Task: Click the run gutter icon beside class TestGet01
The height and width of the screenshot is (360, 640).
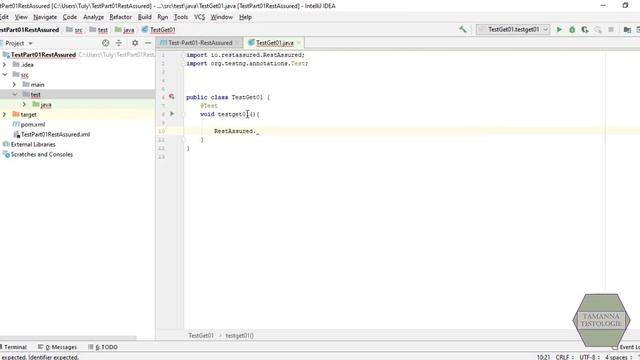Action: pyautogui.click(x=172, y=97)
